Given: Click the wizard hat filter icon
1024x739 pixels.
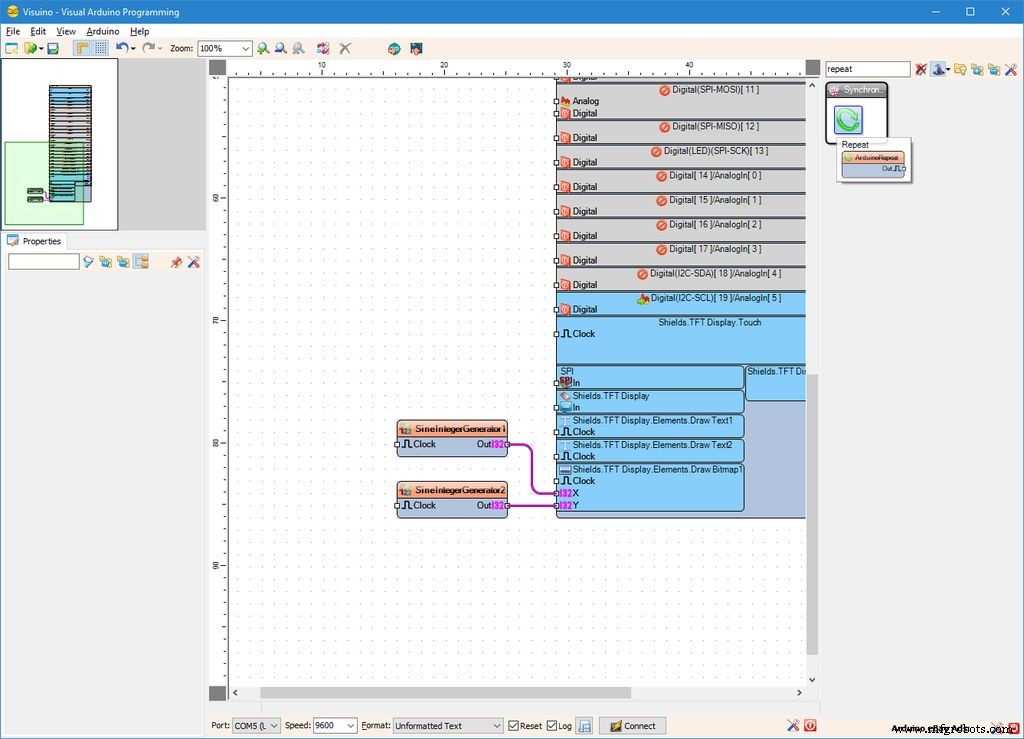Looking at the screenshot, I should (938, 68).
